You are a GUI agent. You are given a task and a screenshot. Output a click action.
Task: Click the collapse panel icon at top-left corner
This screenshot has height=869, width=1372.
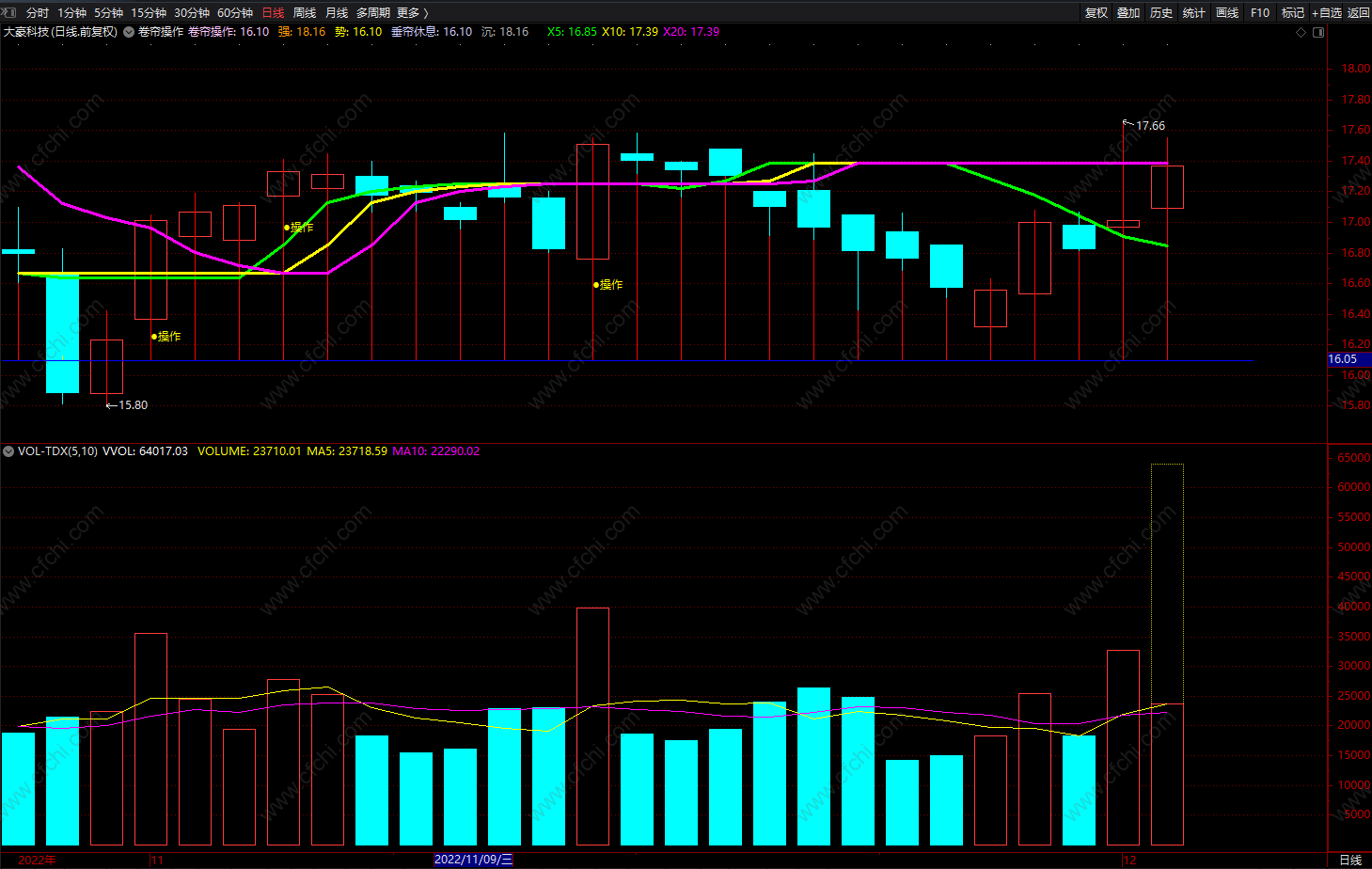click(9, 12)
